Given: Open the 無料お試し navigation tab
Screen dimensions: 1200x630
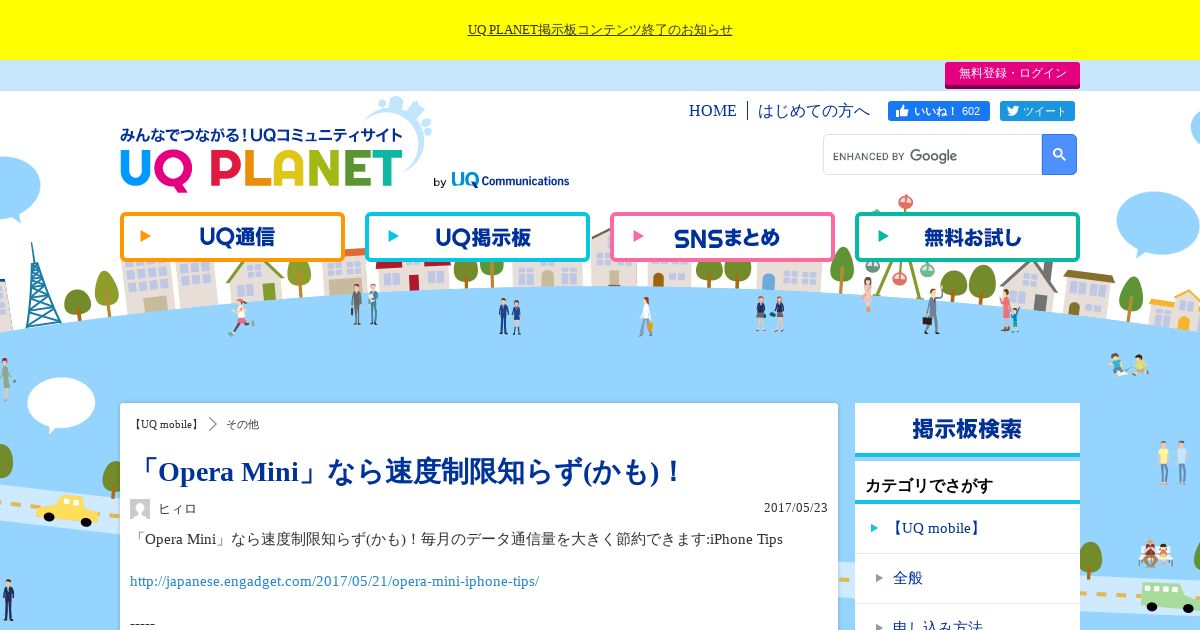Looking at the screenshot, I should pyautogui.click(x=967, y=237).
